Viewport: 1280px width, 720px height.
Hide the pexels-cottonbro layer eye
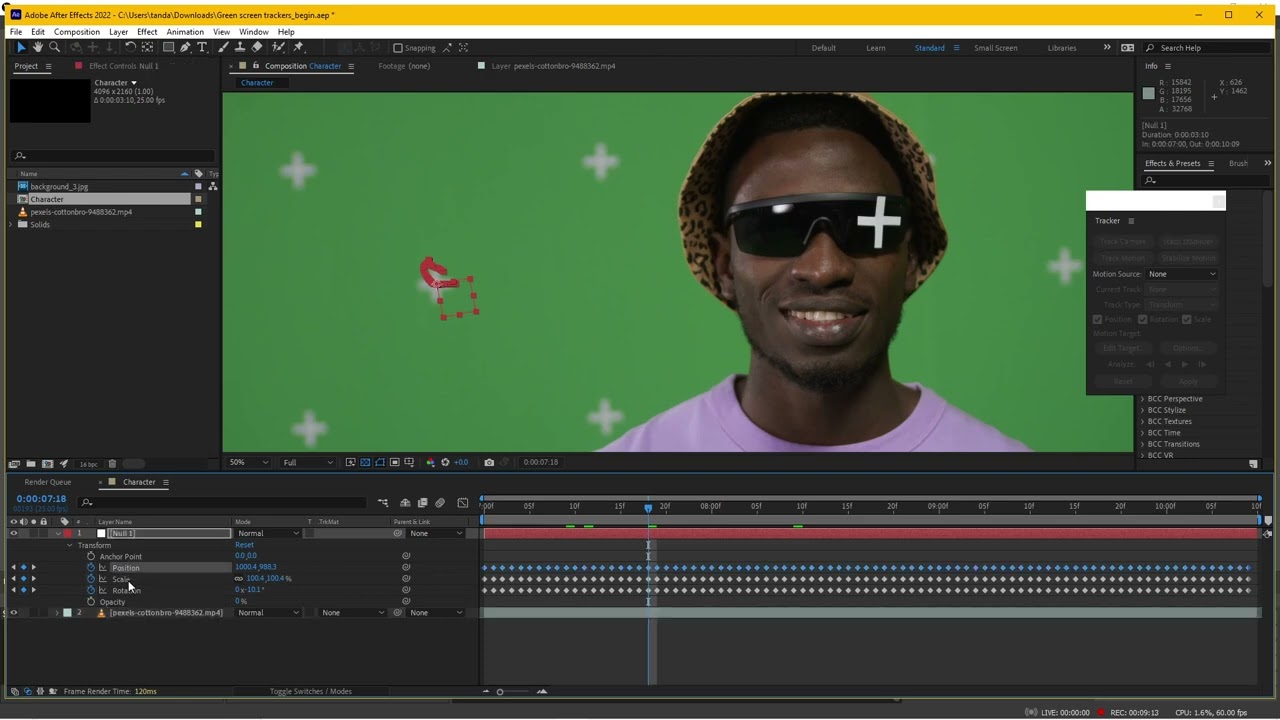click(14, 612)
